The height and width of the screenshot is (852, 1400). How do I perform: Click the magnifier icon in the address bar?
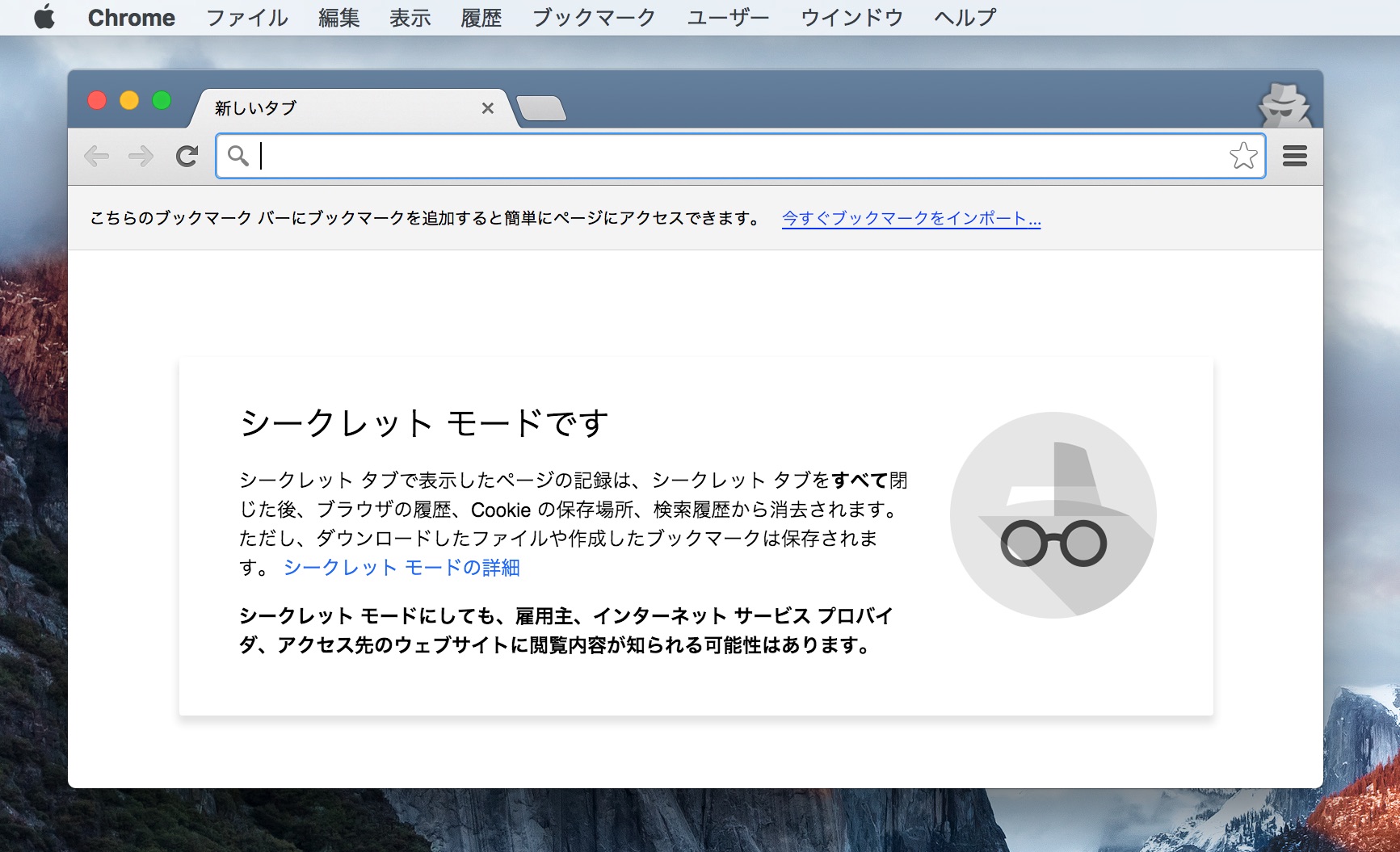point(238,155)
